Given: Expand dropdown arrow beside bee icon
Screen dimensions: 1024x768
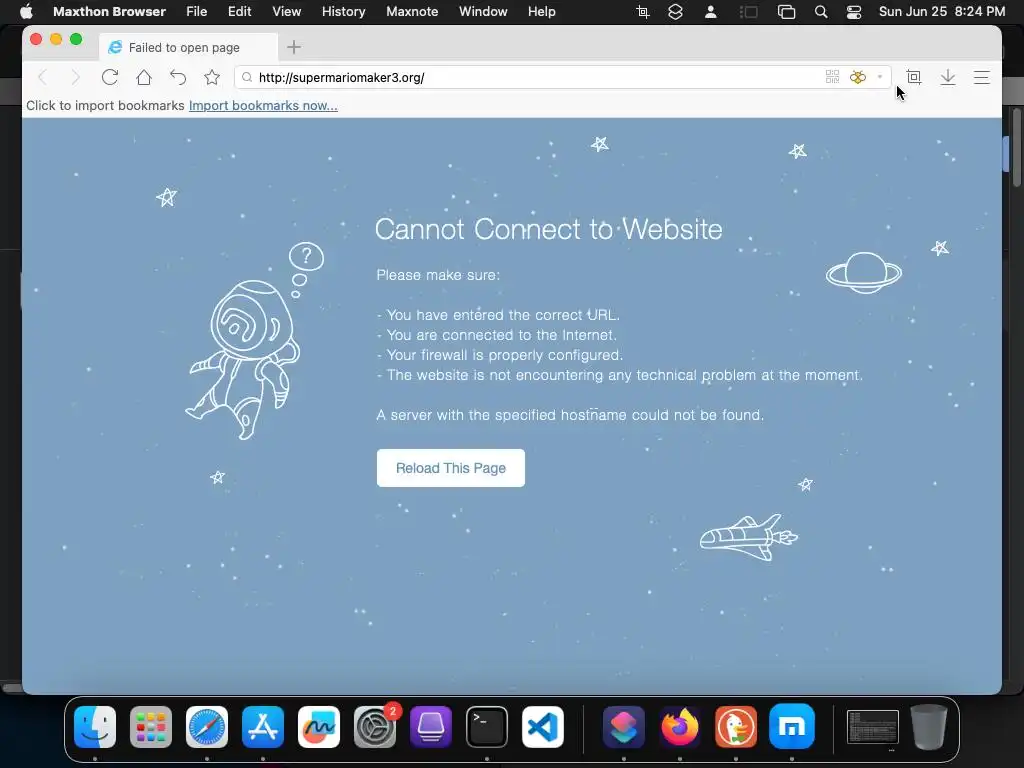Looking at the screenshot, I should [x=880, y=77].
